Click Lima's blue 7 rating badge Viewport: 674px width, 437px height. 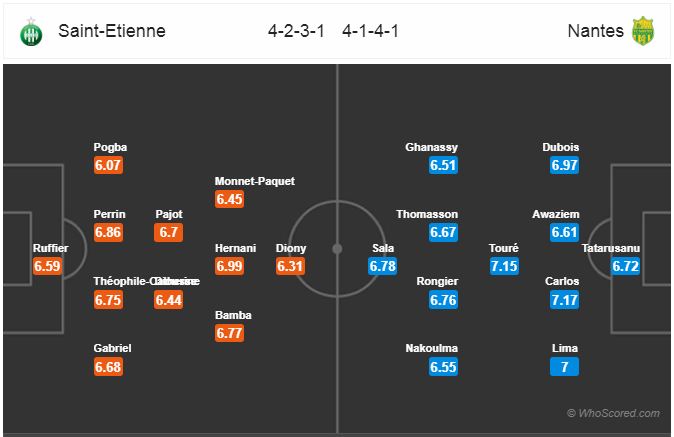click(564, 367)
